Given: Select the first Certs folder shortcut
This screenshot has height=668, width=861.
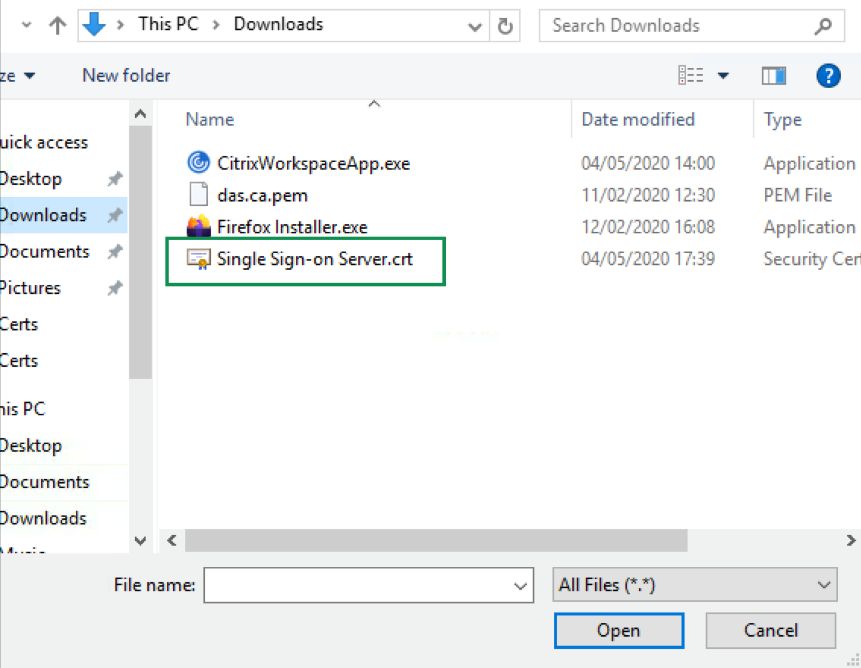Looking at the screenshot, I should 19,324.
